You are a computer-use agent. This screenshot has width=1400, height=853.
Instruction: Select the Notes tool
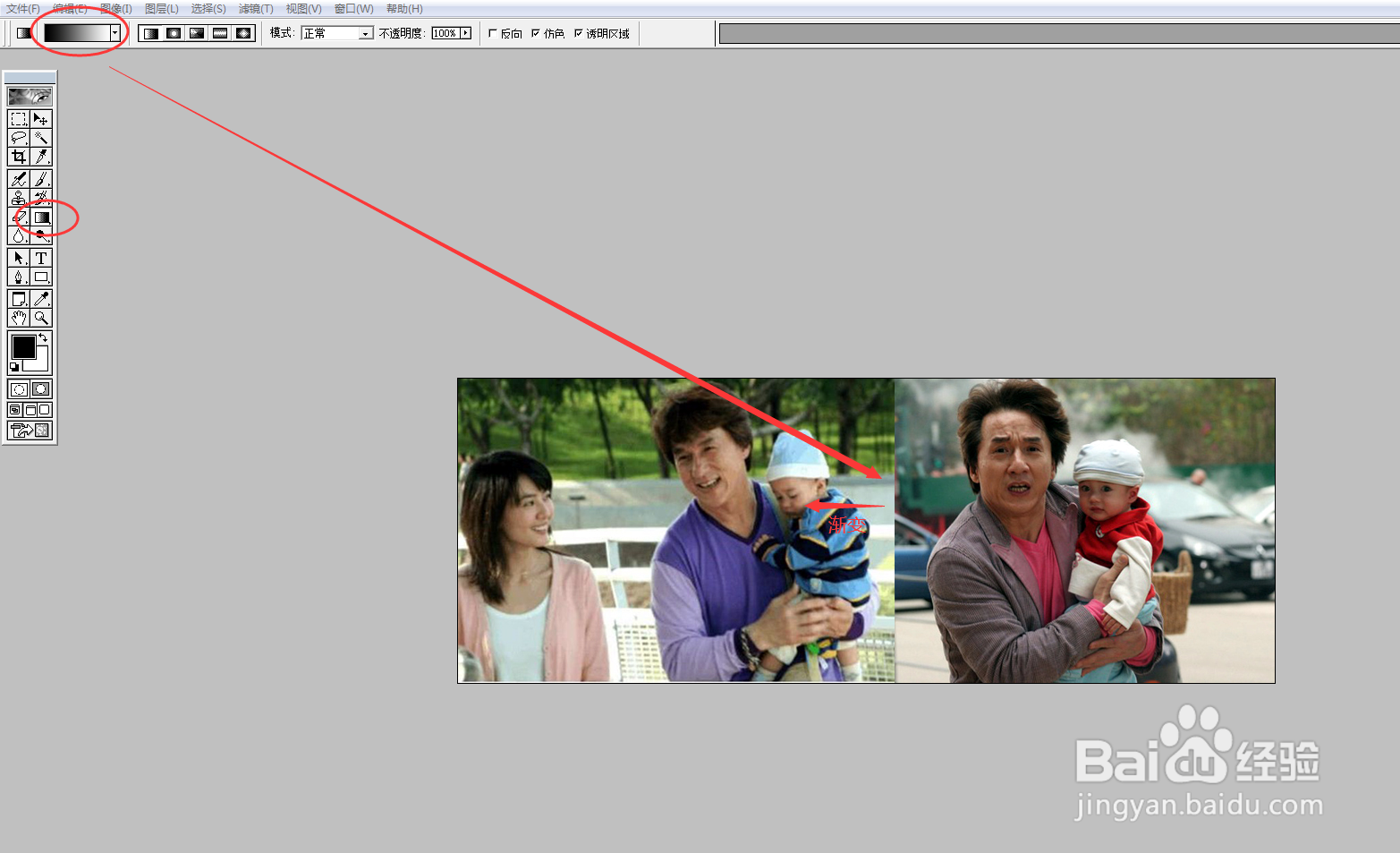tap(19, 299)
